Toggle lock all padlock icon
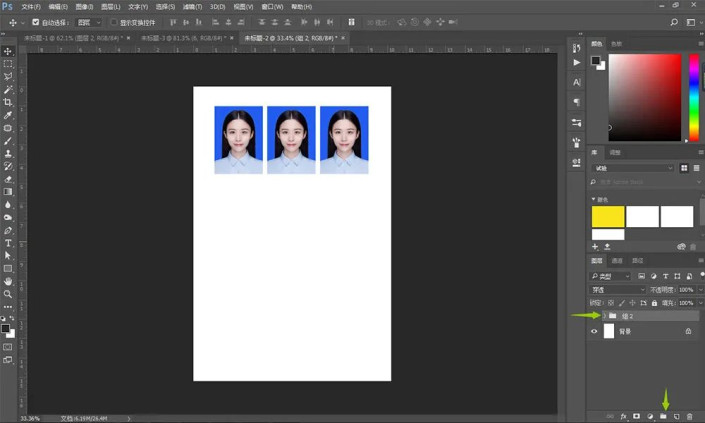 pos(654,303)
